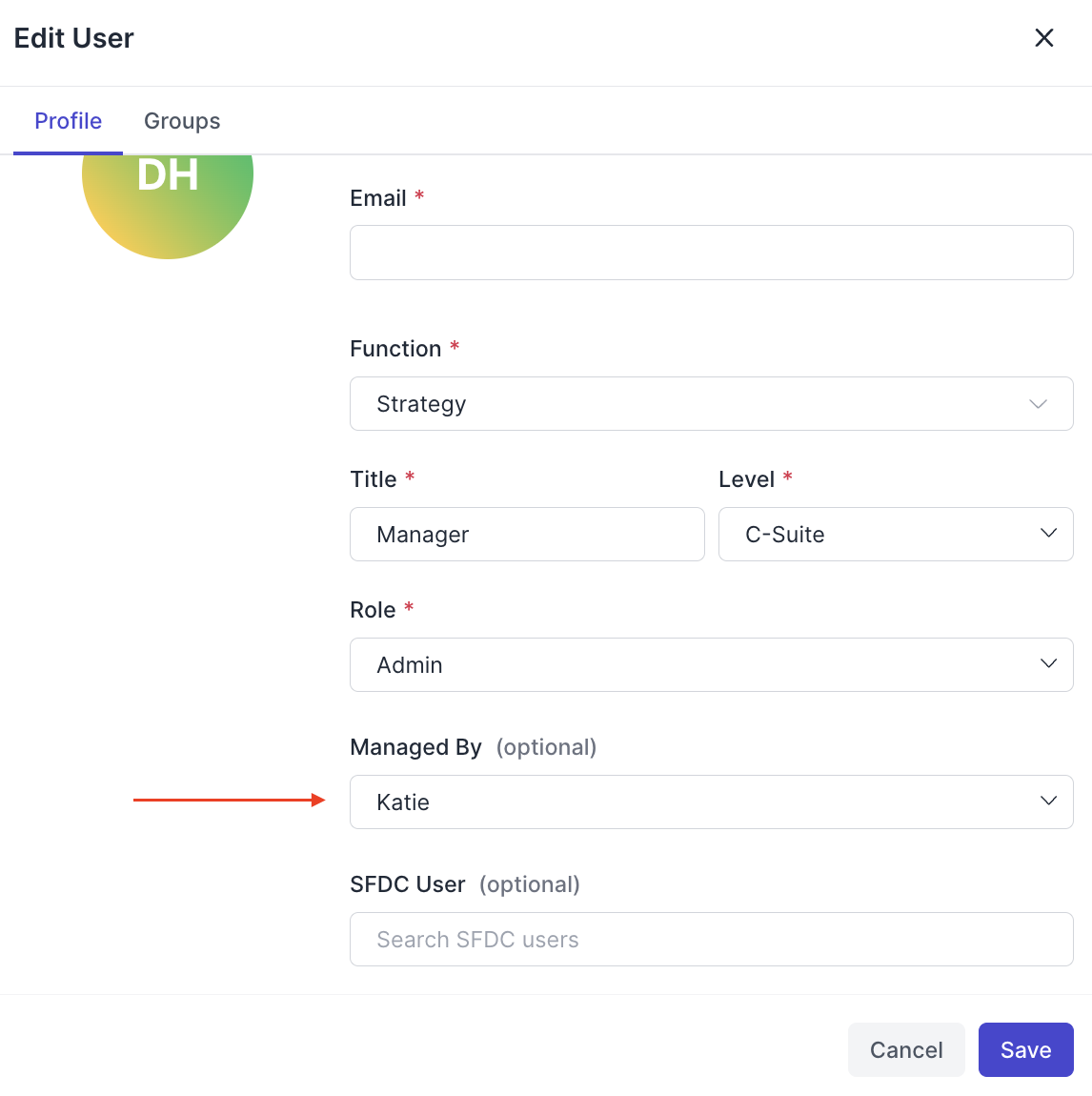Click the SFDC User field label

tap(408, 884)
